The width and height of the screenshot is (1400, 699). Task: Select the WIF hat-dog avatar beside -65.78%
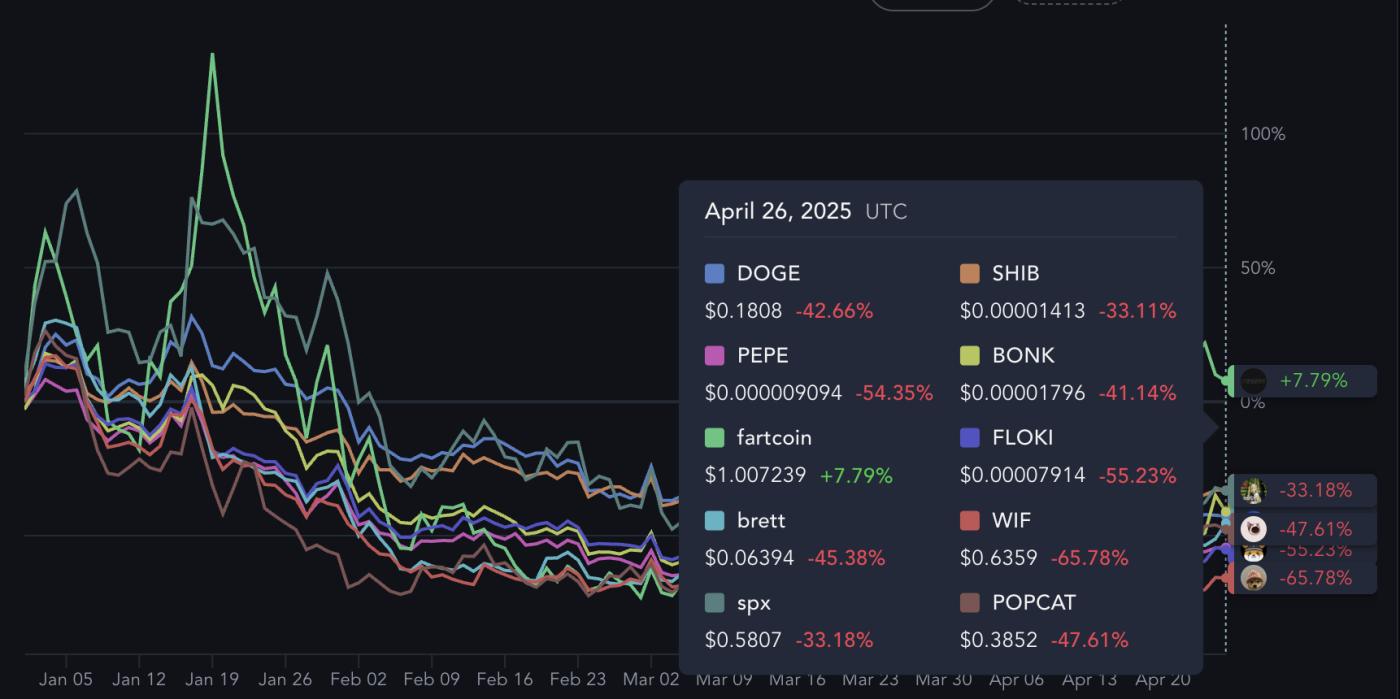[1253, 579]
